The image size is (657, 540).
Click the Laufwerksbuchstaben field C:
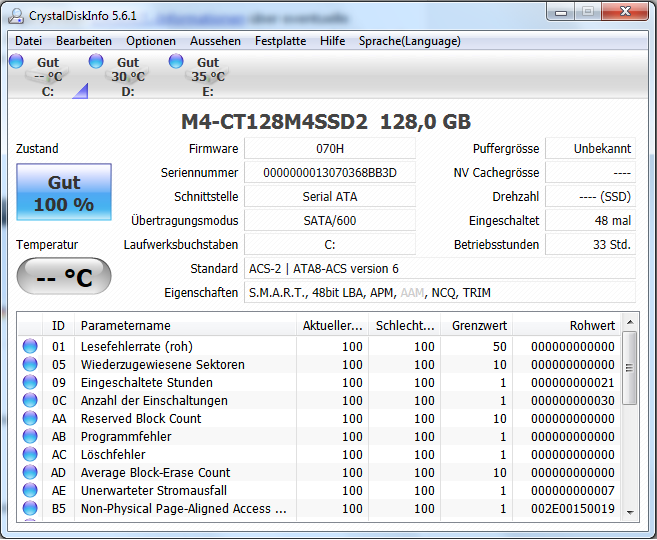[x=330, y=244]
